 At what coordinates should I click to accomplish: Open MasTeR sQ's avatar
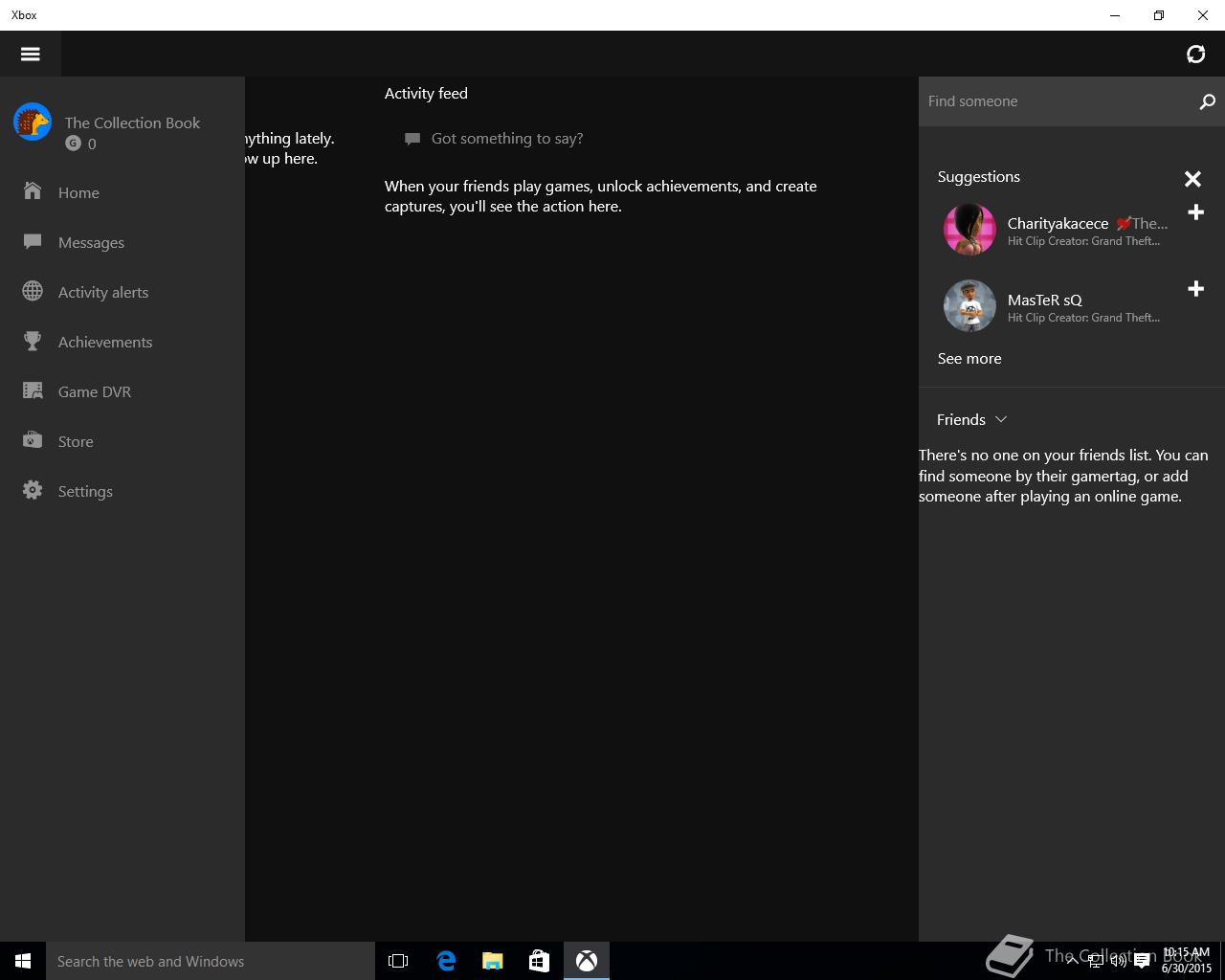pos(969,306)
